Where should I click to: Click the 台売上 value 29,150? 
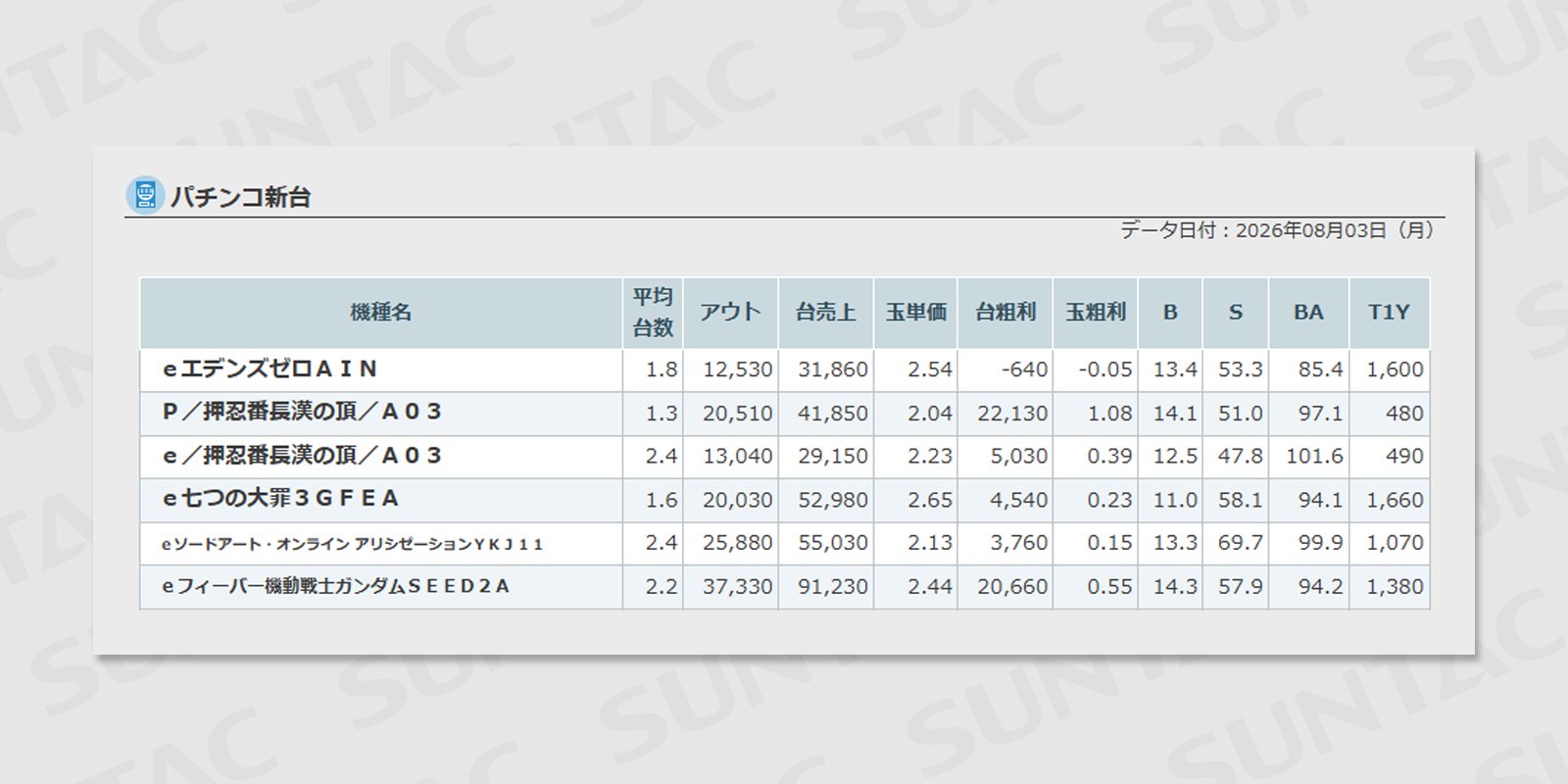(x=832, y=457)
